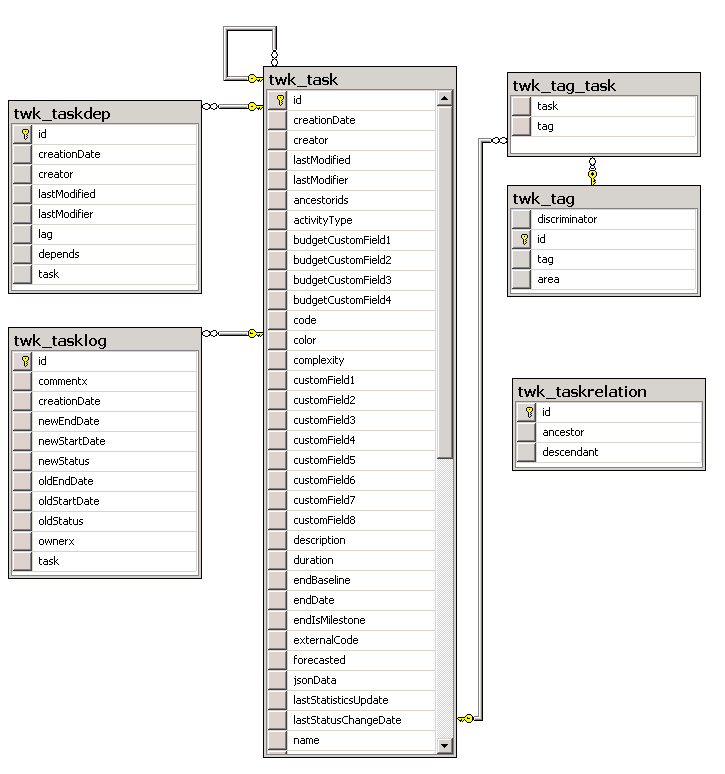
Task: Click the primary key icon in twk_task
Action: [x=279, y=100]
